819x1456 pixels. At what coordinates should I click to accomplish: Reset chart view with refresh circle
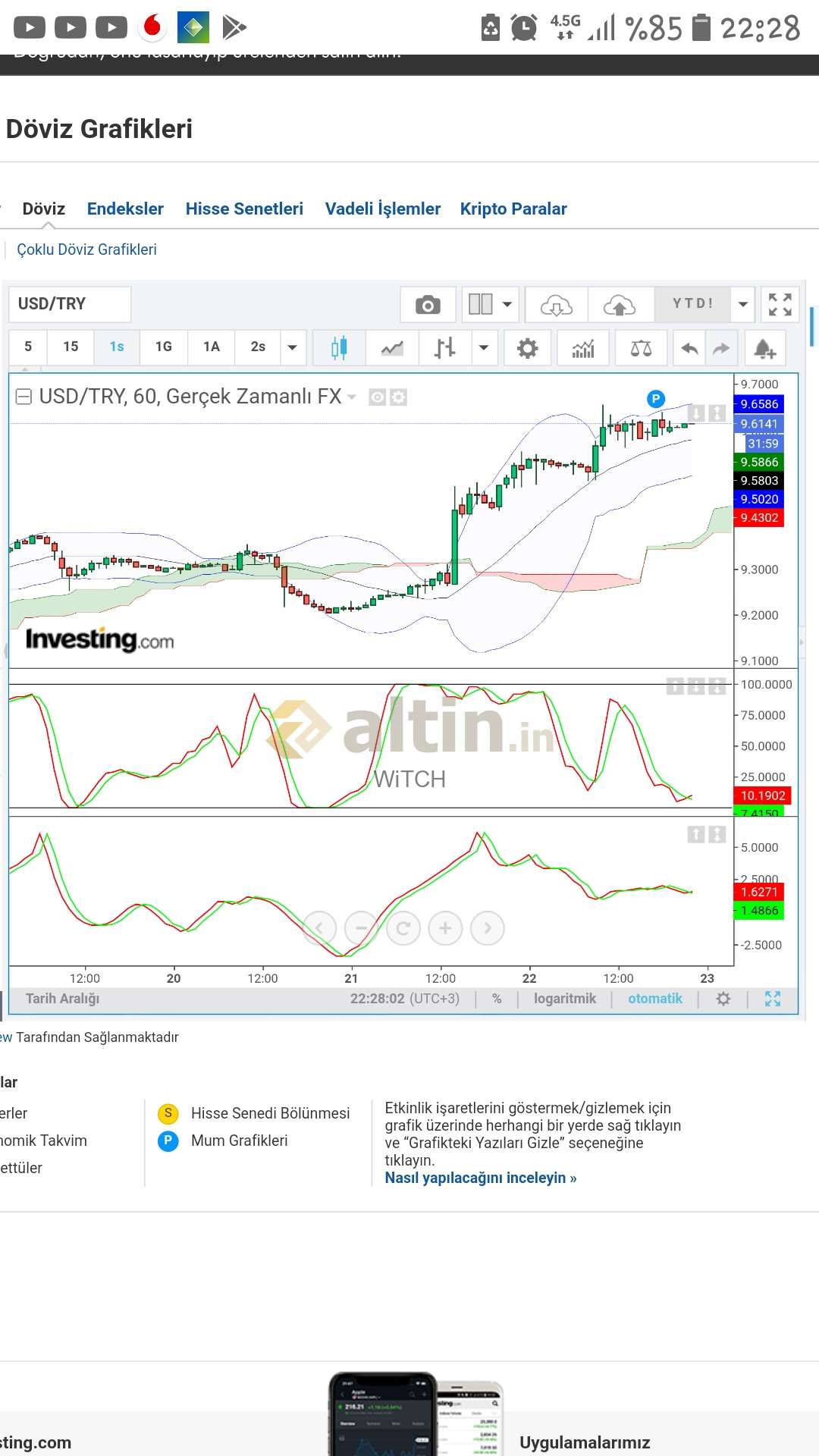pos(403,928)
